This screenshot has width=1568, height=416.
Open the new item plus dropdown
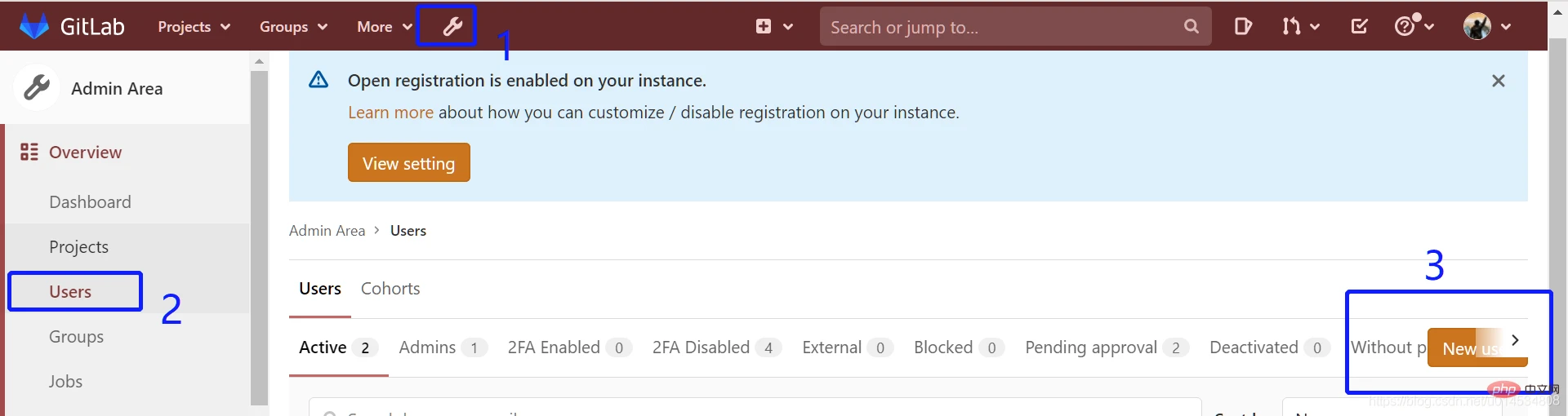(773, 26)
